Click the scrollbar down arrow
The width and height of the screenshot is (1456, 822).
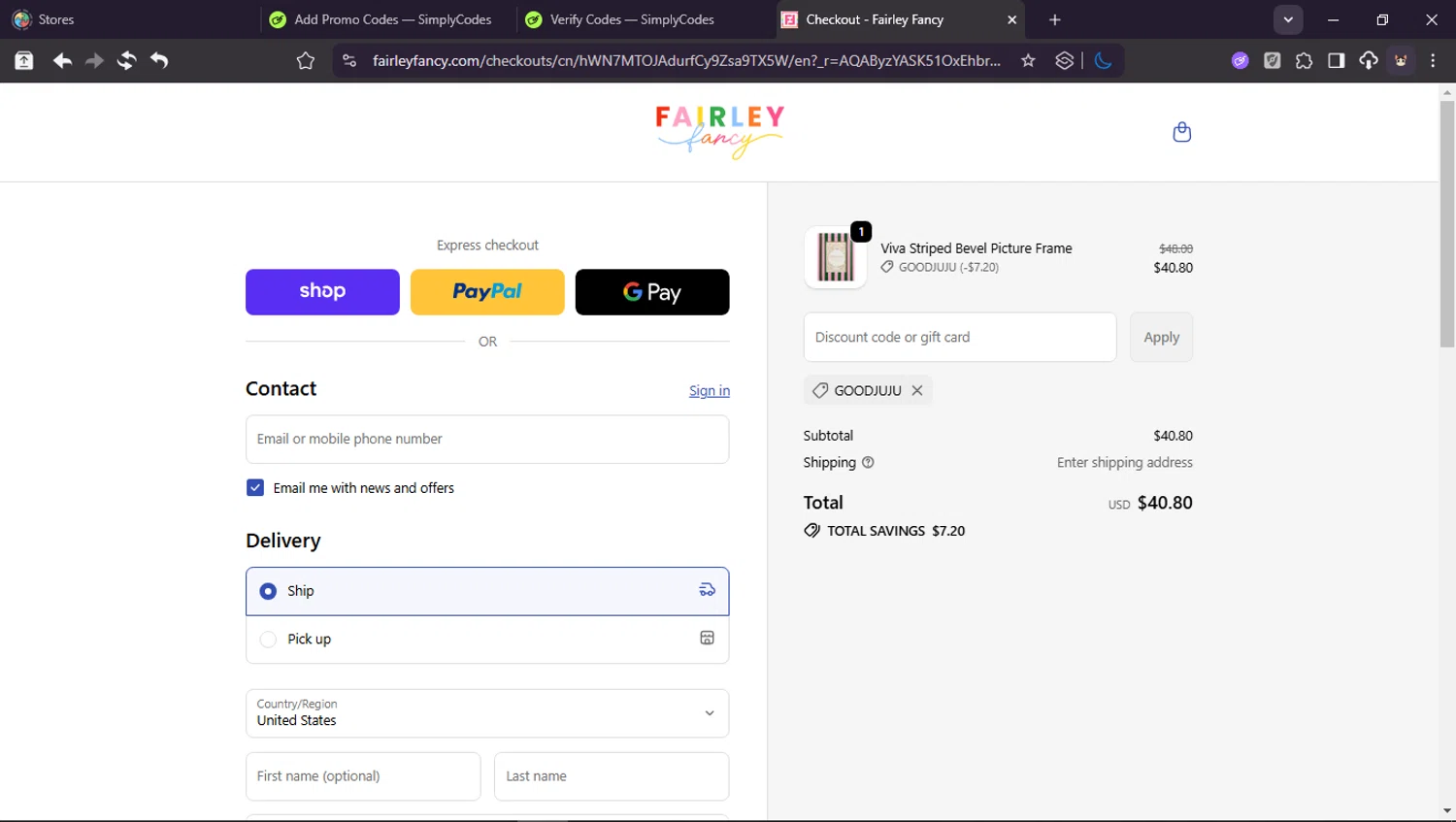click(1447, 811)
